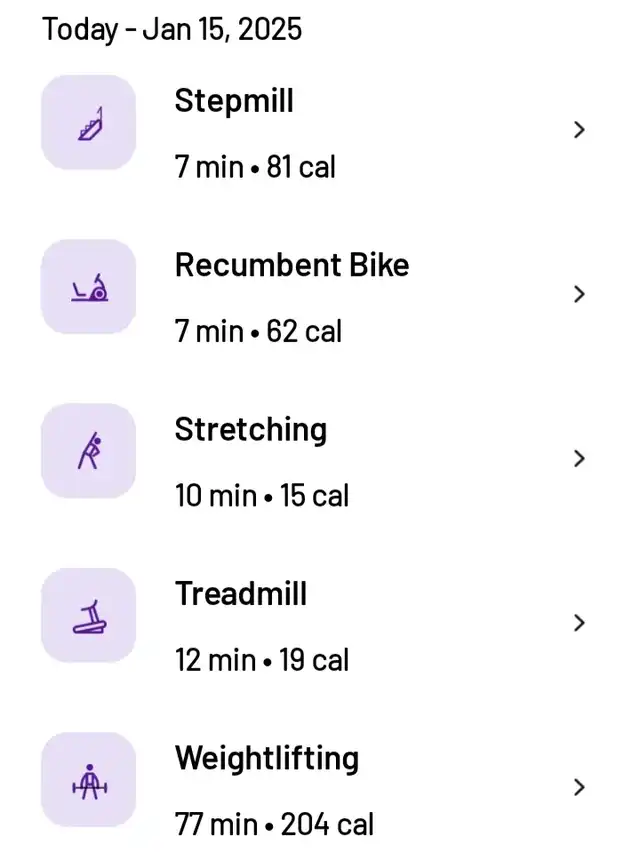Tap the Stretching figure icon

click(x=89, y=451)
